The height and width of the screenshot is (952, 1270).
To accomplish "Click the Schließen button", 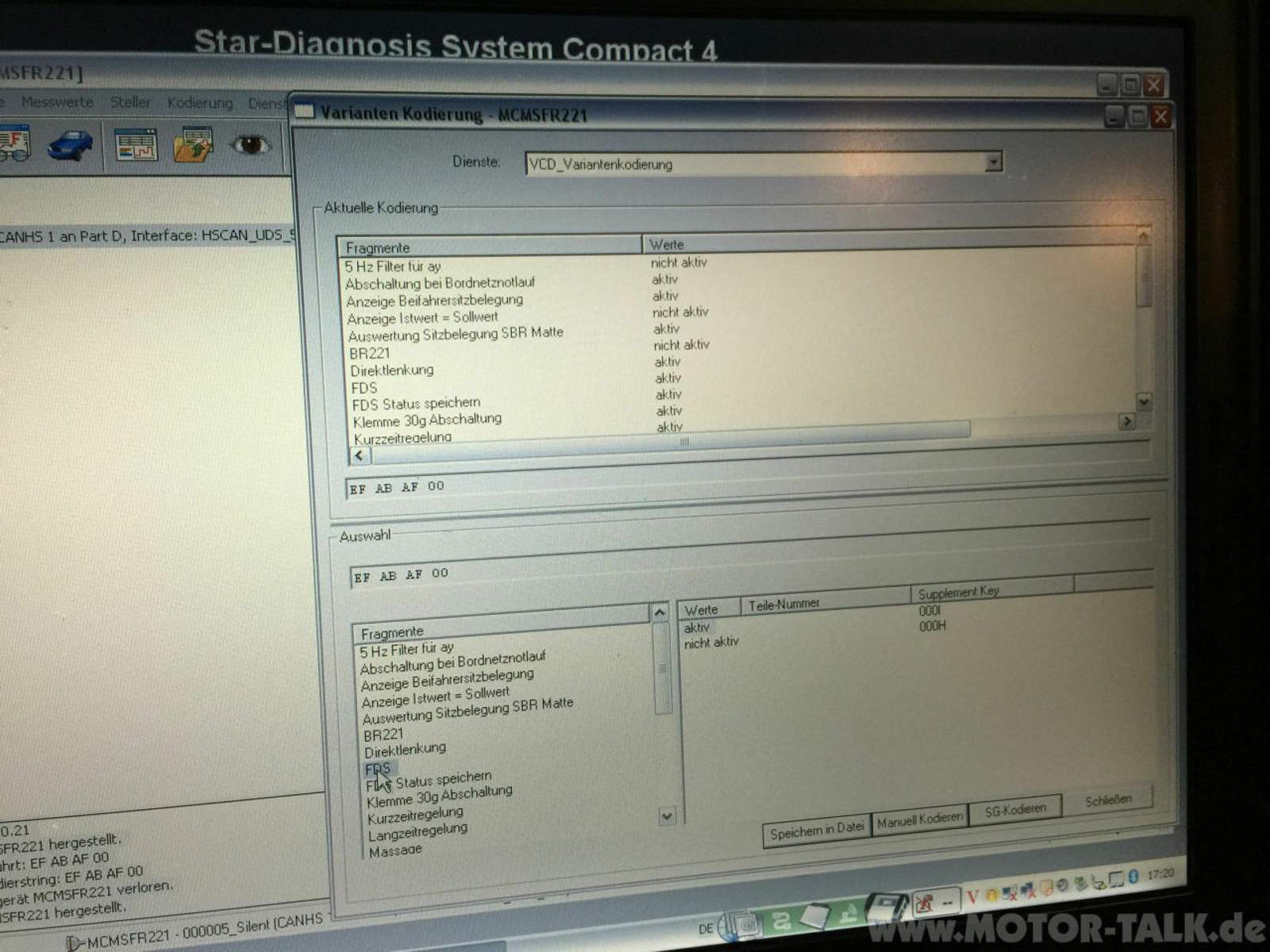I will pos(1108,800).
